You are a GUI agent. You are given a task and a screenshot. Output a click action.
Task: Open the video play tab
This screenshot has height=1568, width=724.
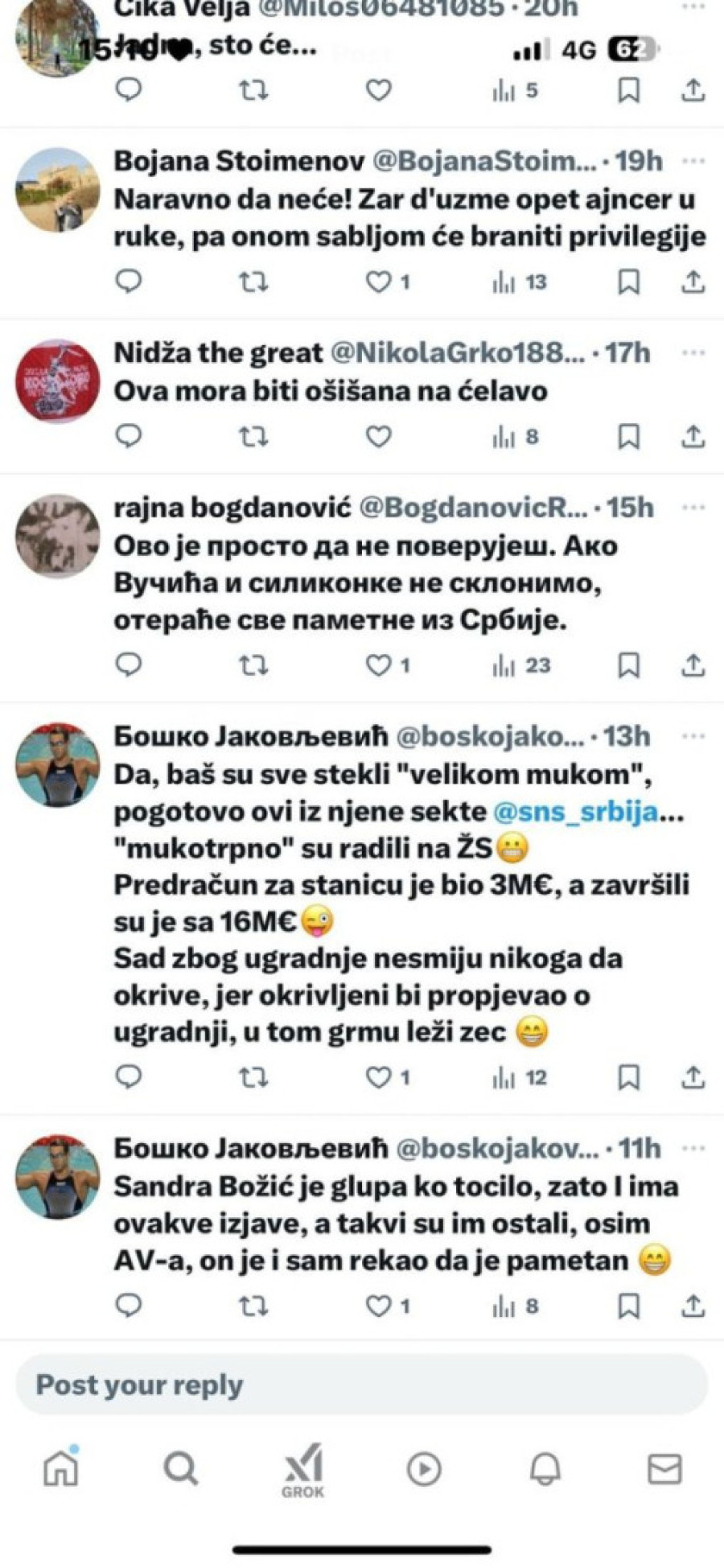coord(424,1469)
